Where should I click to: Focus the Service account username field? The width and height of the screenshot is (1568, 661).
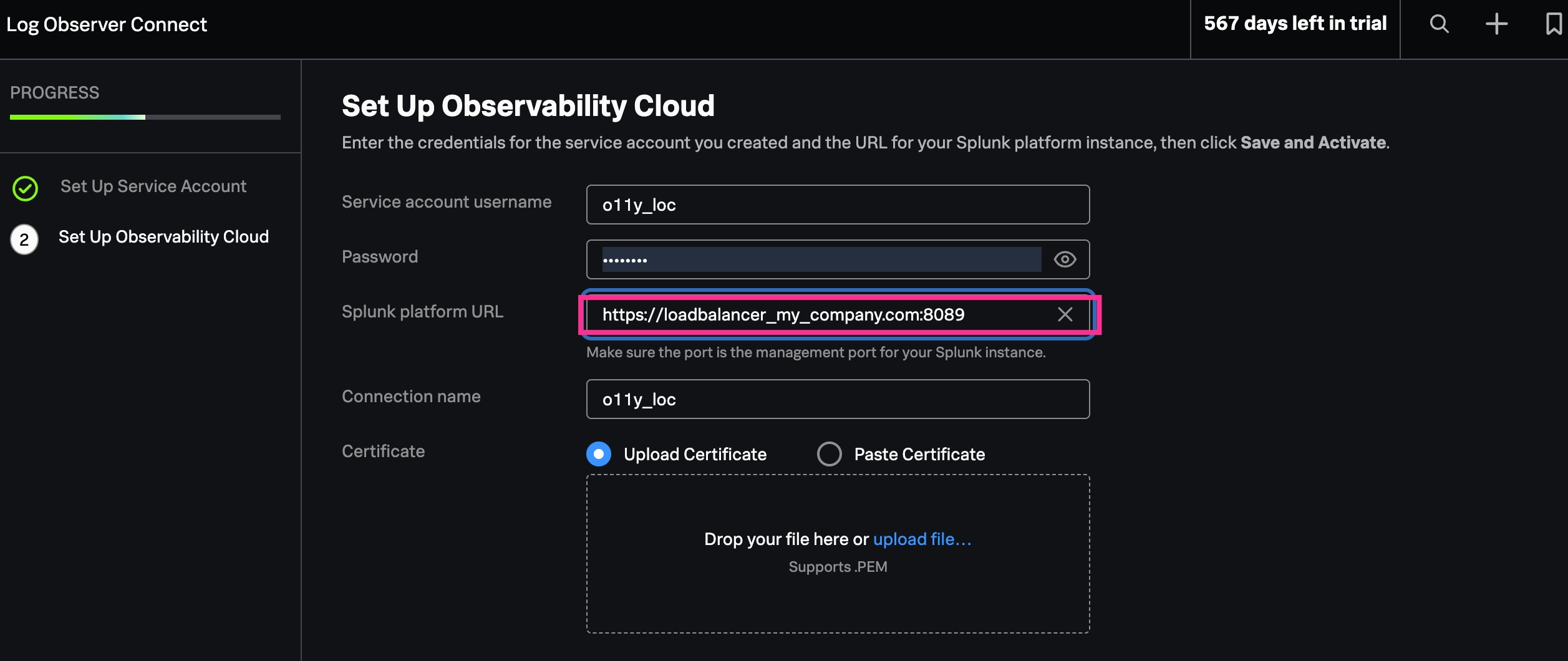click(x=838, y=205)
